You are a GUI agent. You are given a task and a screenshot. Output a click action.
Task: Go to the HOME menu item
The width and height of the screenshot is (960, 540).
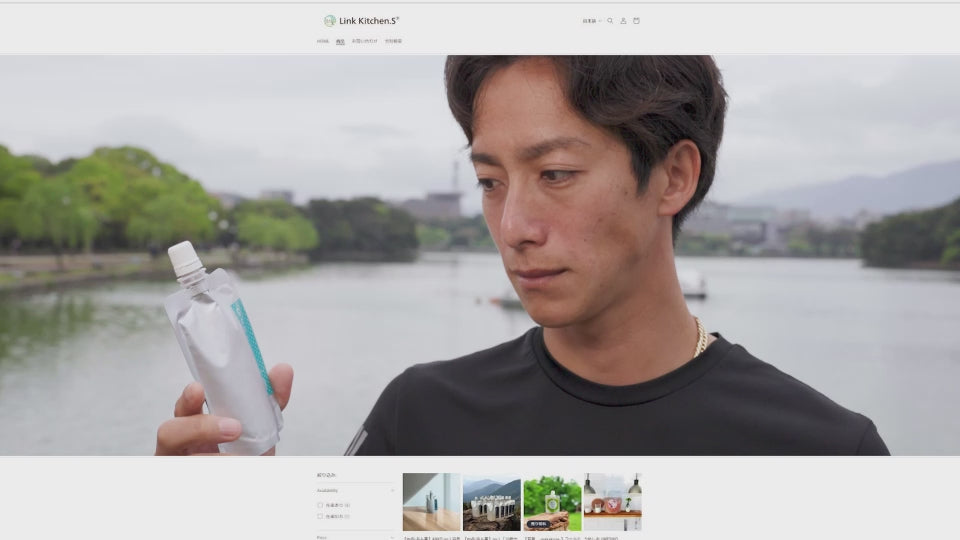pyautogui.click(x=323, y=41)
